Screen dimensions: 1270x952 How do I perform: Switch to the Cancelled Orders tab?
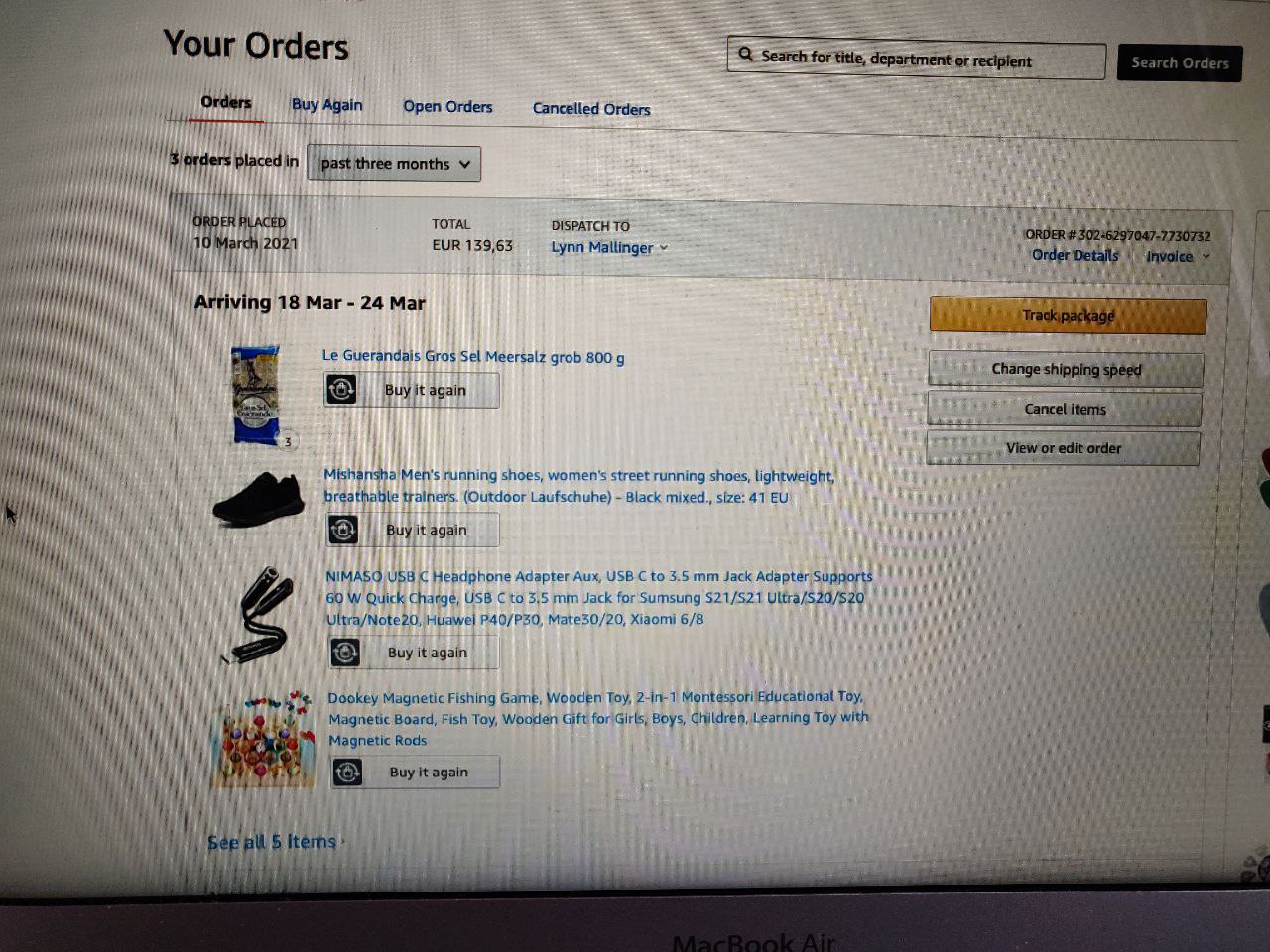591,108
